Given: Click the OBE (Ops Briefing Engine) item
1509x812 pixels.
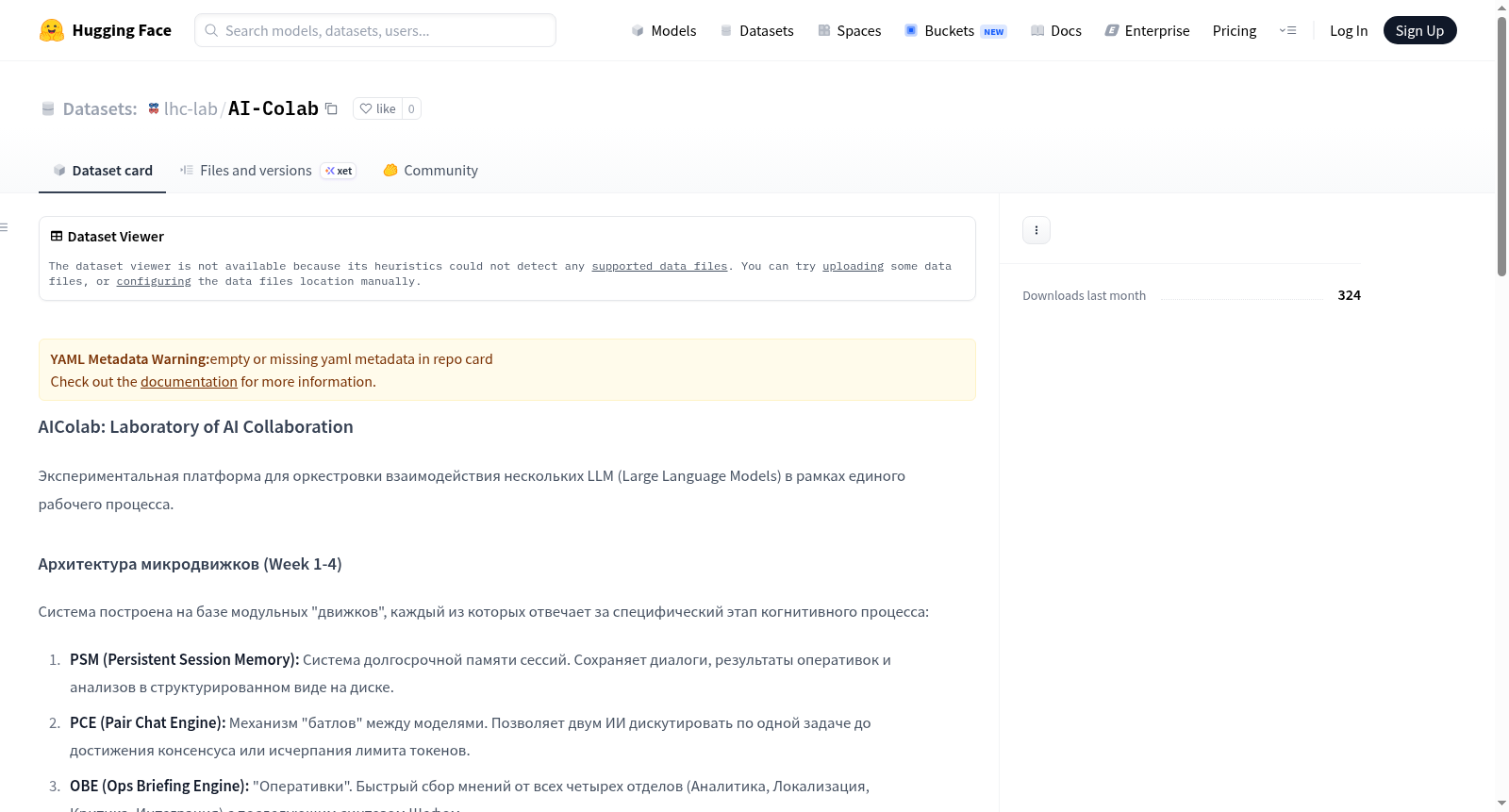Looking at the screenshot, I should [159, 786].
